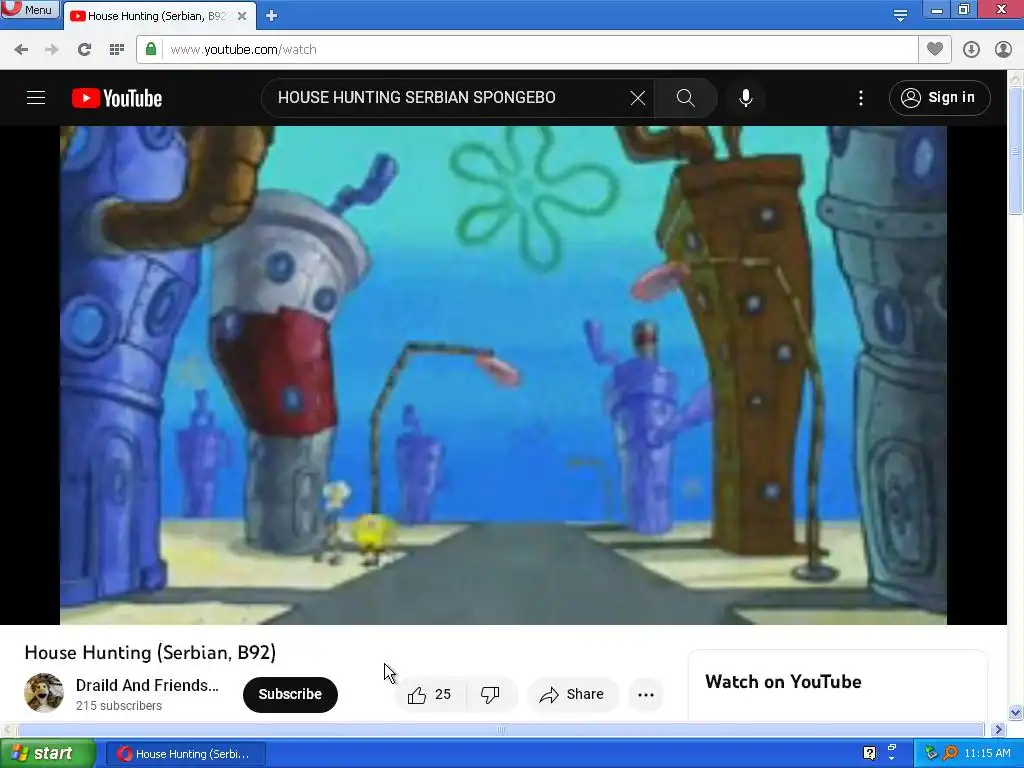
Task: Click the vertical scrollbar up arrow
Action: coord(1016,78)
